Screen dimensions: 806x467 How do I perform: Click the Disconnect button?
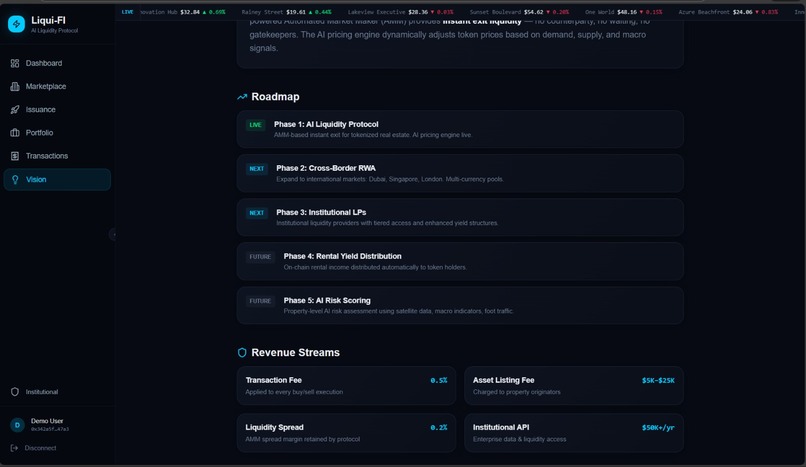pyautogui.click(x=33, y=448)
